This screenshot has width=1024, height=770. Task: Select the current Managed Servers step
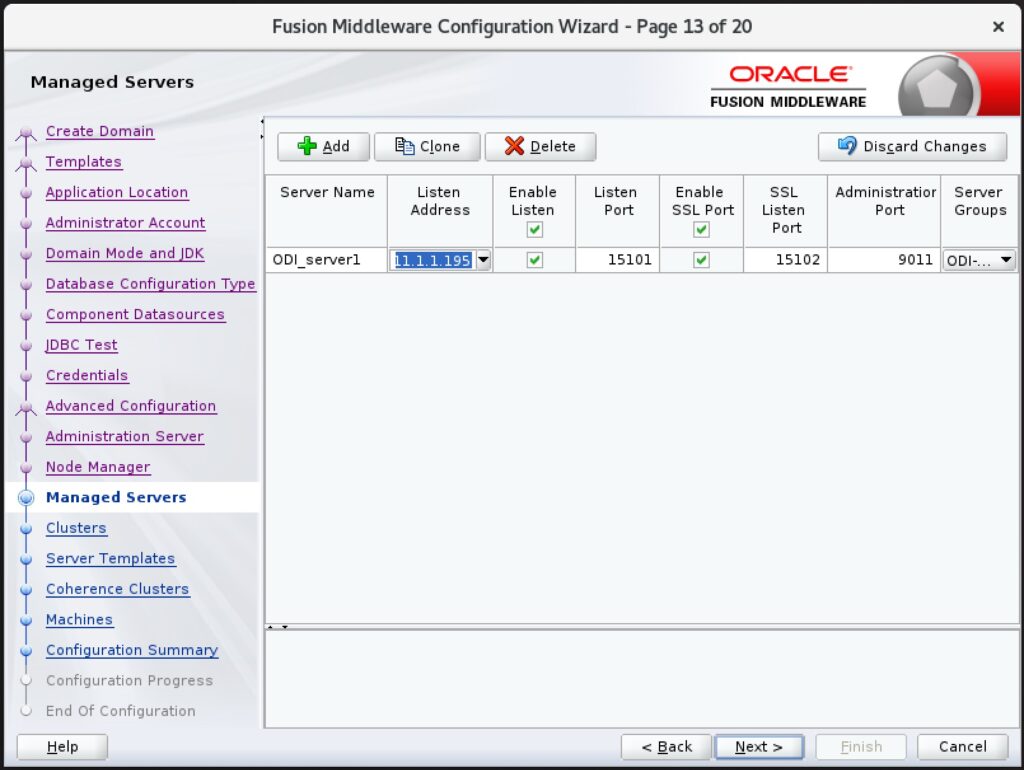point(116,498)
